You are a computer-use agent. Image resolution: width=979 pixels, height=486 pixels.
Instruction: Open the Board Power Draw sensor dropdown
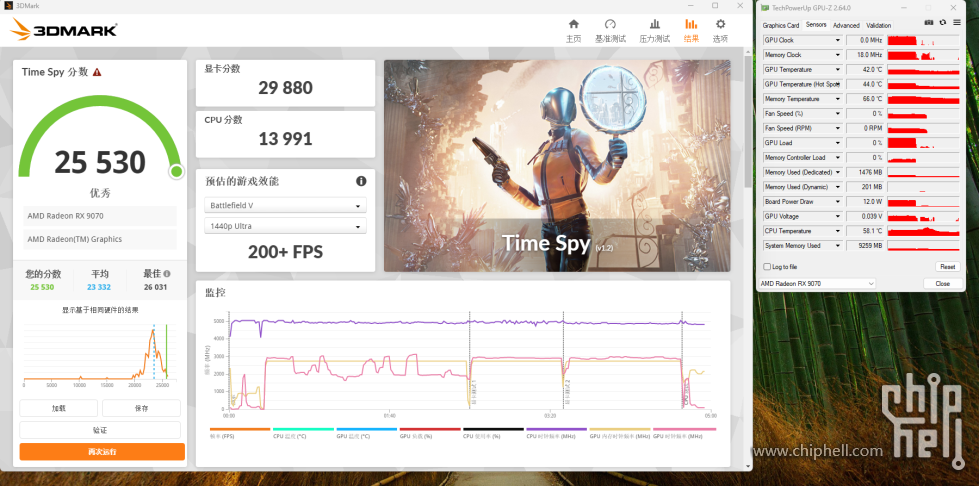(838, 202)
